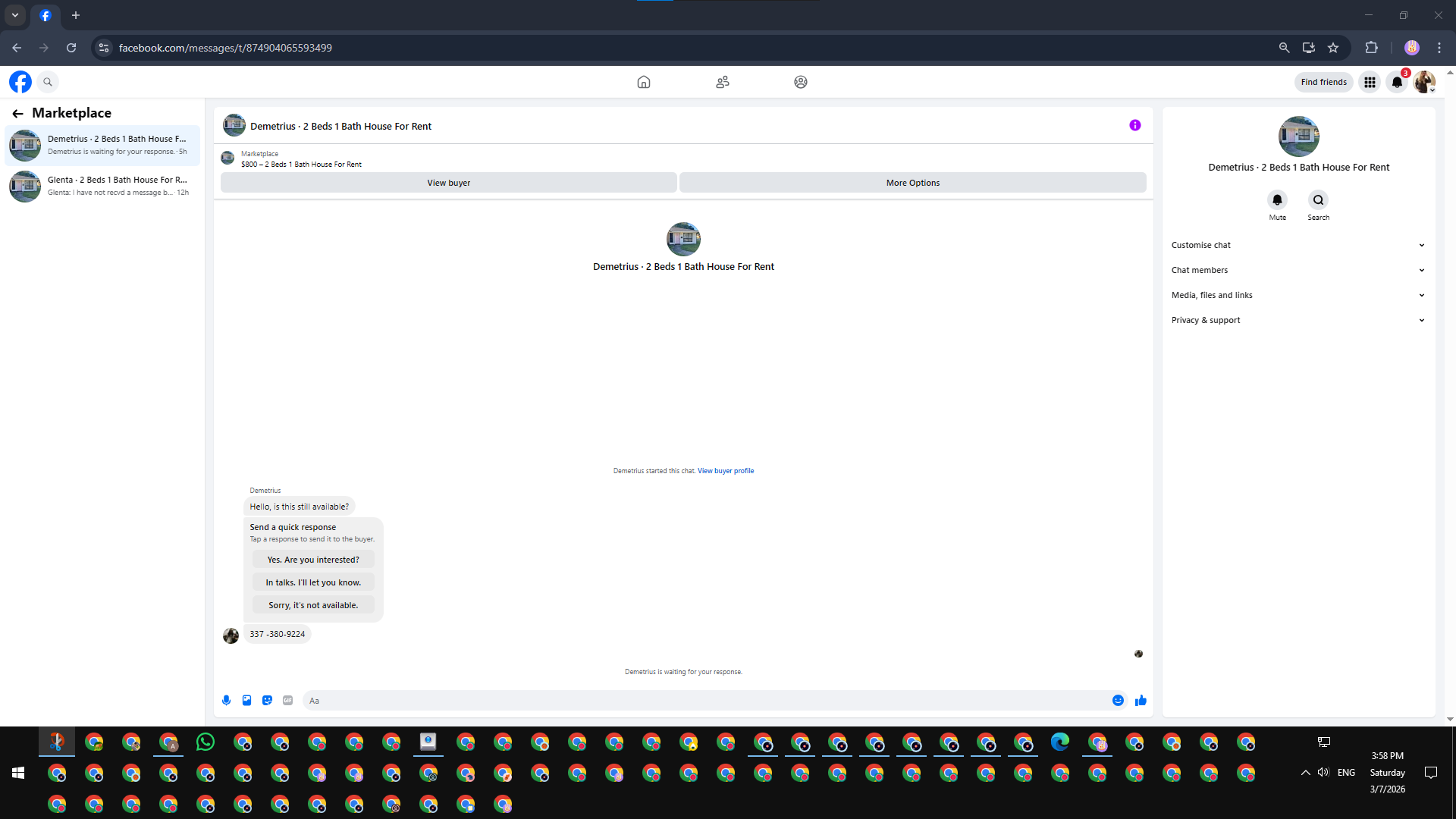Screen dimensions: 1456x819
Task: Open the Windows notification center icon
Action: (1431, 773)
